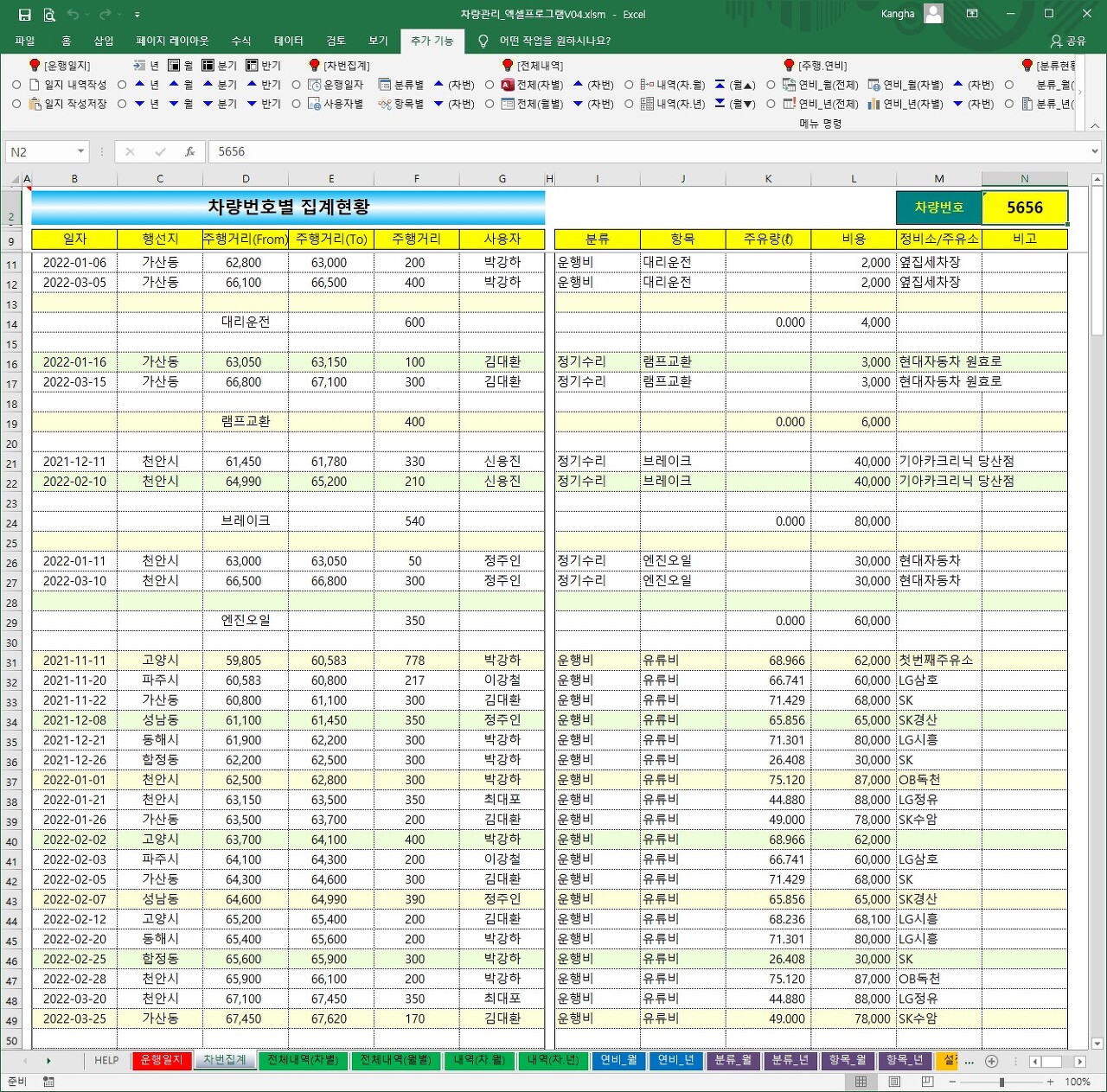Click the Save icon in title bar

24,15
